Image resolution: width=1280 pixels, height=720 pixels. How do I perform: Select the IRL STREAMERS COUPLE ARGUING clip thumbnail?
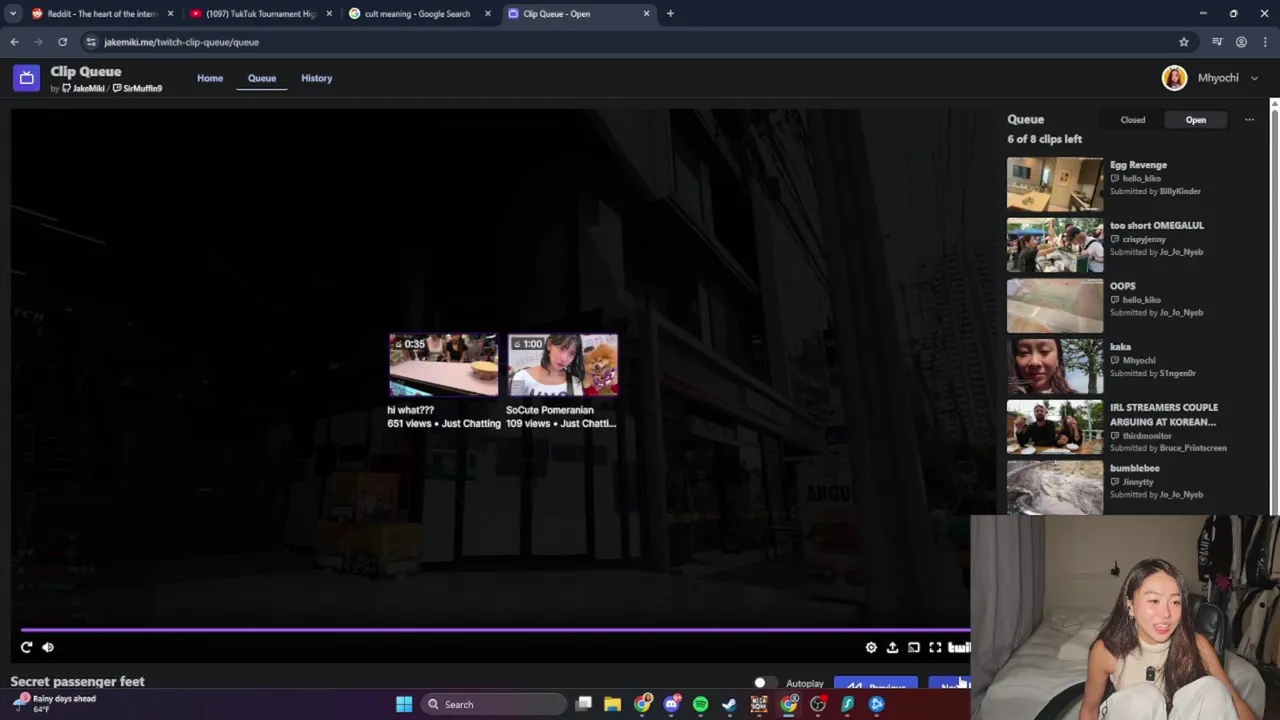(1055, 427)
